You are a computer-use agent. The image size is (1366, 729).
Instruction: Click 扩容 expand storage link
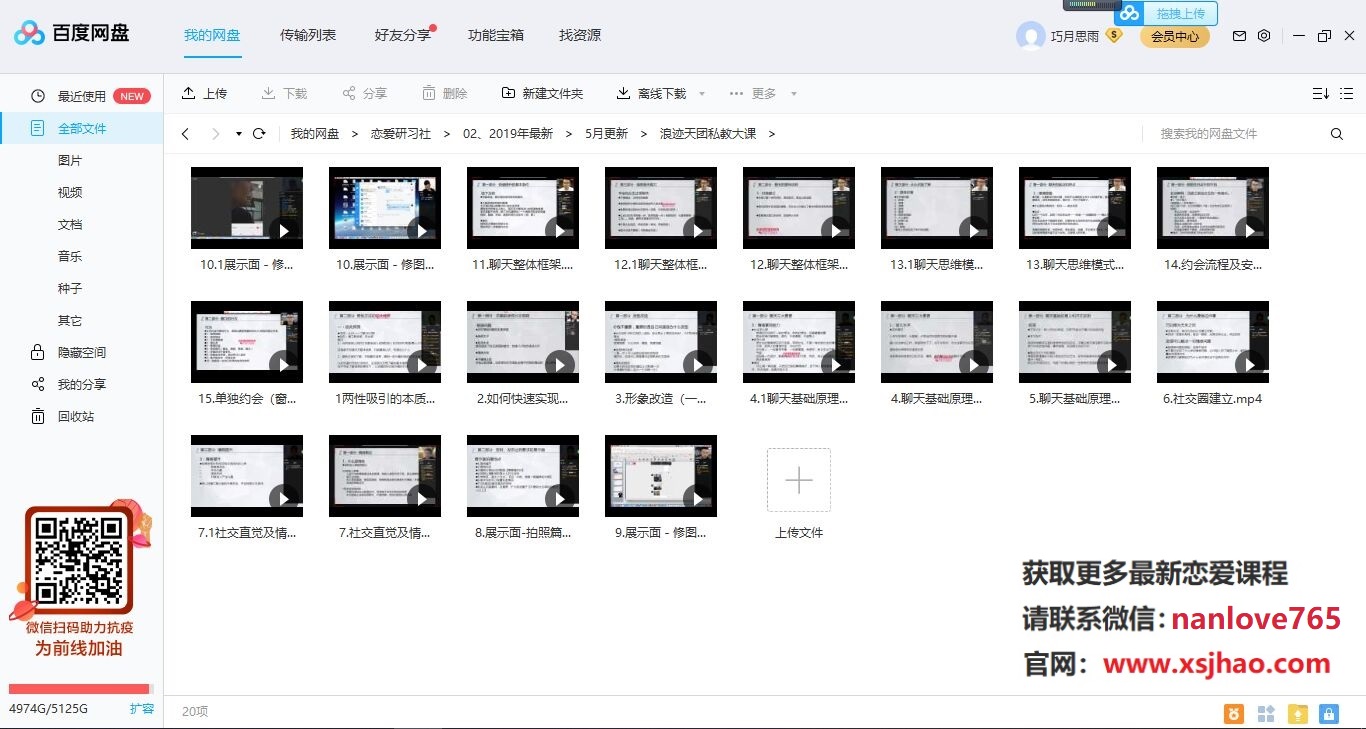[x=142, y=709]
